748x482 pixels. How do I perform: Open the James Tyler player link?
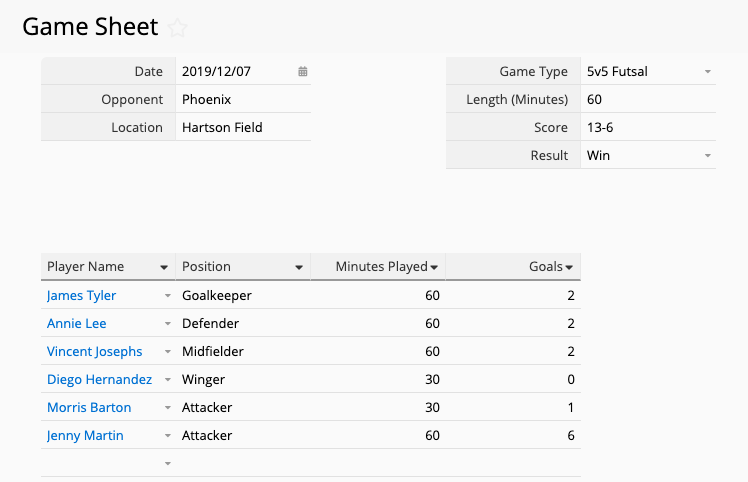[x=81, y=295]
